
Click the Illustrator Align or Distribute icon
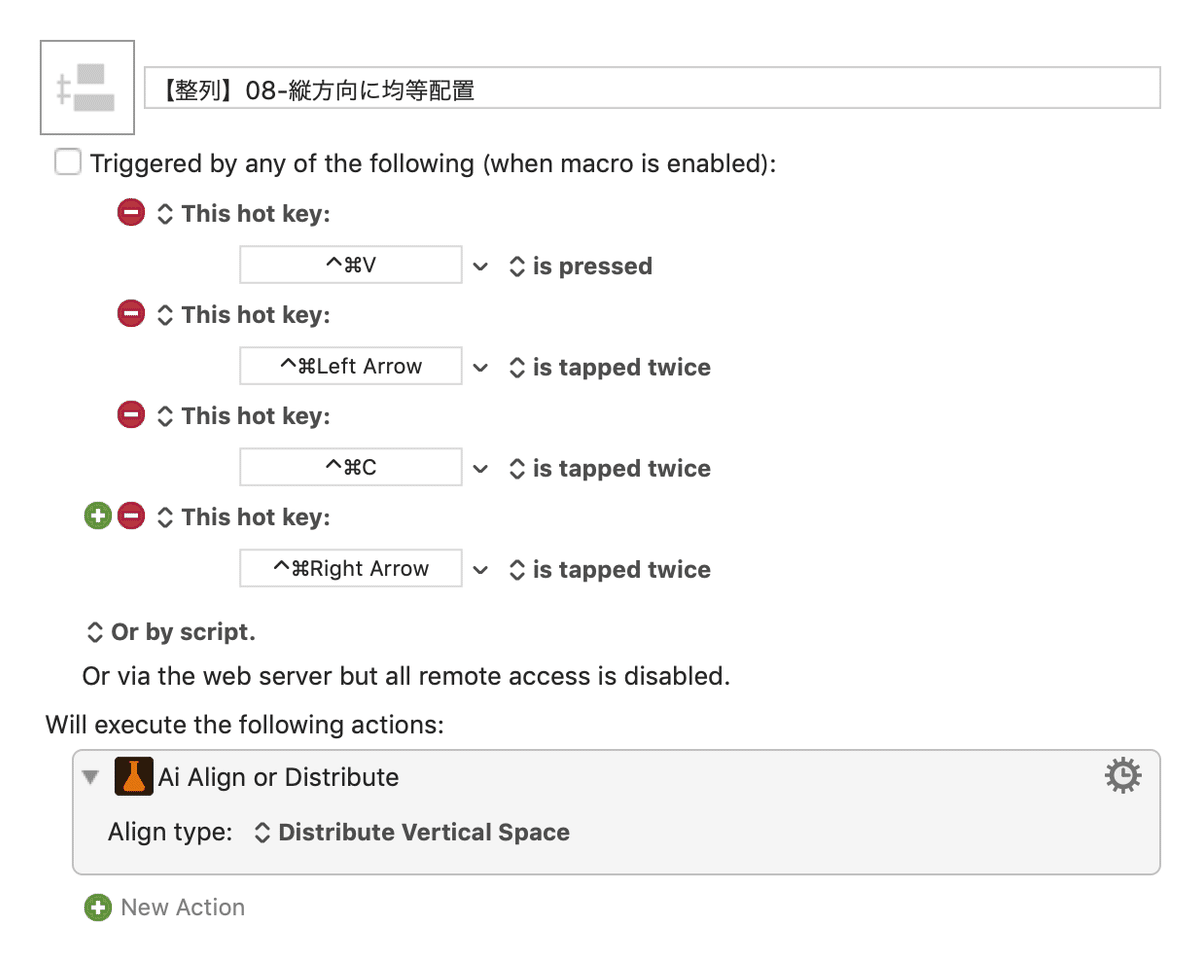tap(134, 777)
